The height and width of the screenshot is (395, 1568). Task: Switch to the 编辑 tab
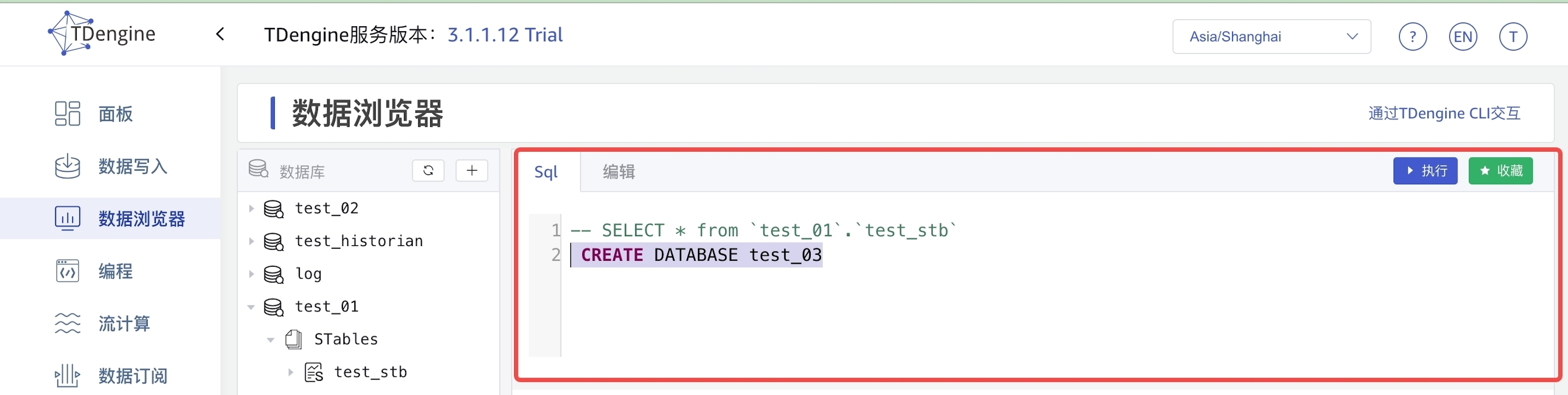pos(618,172)
